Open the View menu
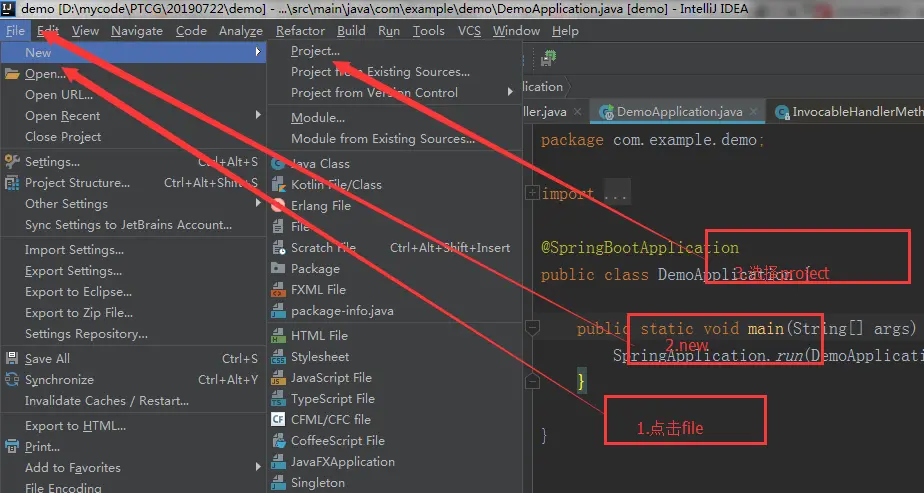This screenshot has width=924, height=493. (85, 31)
